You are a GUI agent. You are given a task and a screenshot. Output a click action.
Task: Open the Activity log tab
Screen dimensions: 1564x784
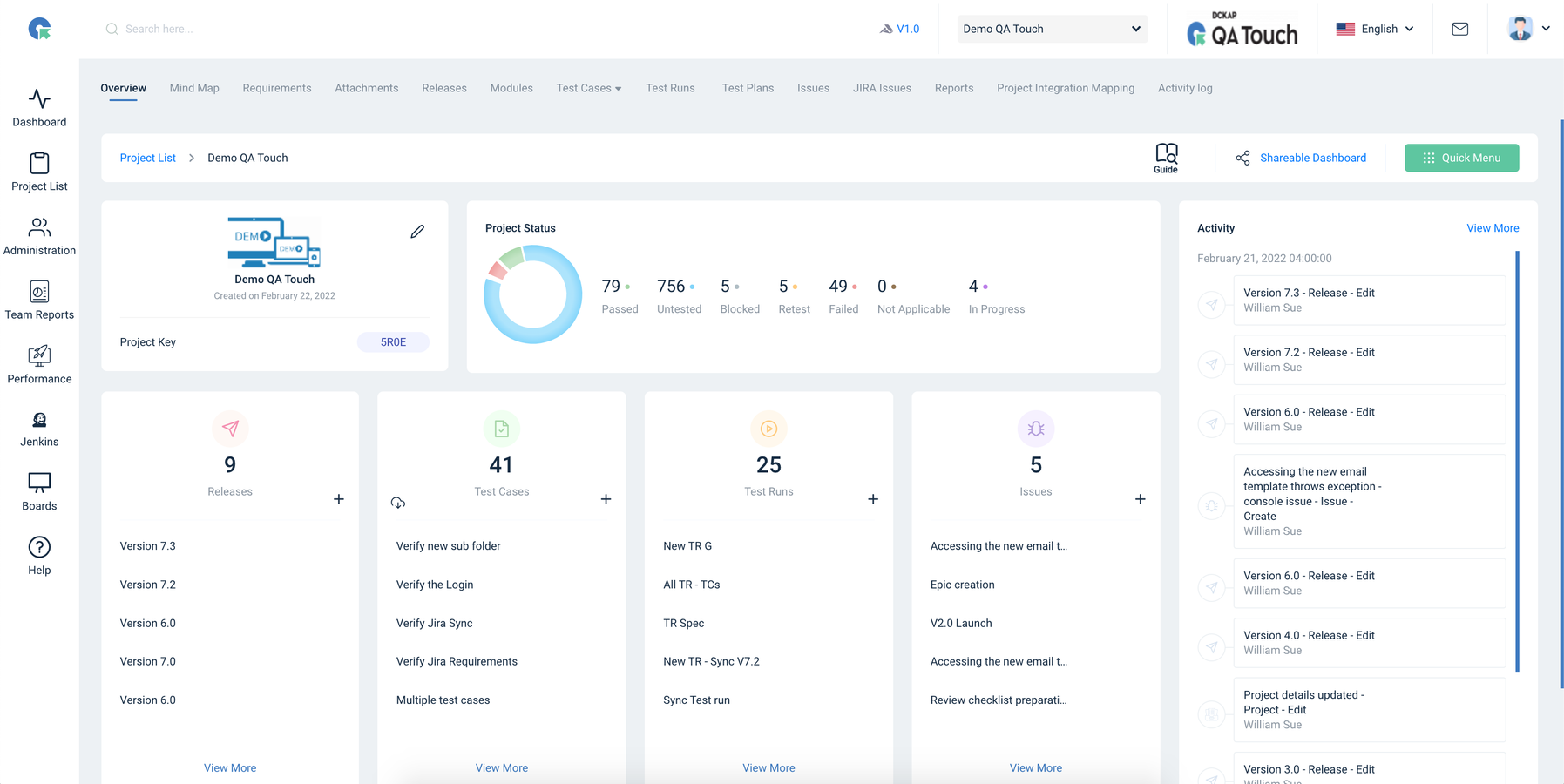tap(1185, 88)
